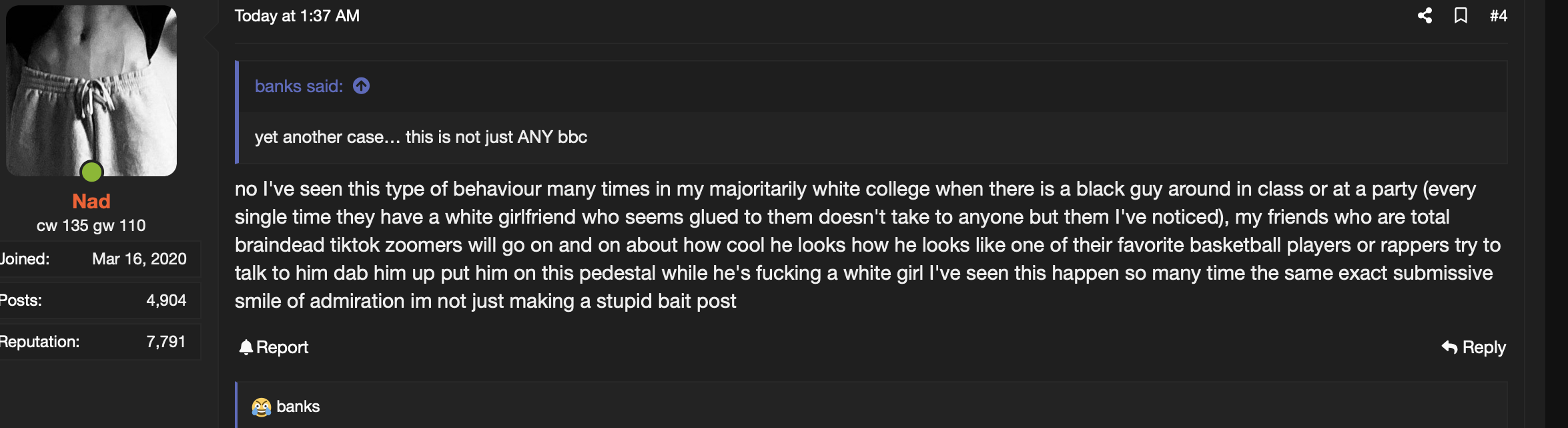Open the username Nad profile link
This screenshot has width=1568, height=428.
click(91, 201)
